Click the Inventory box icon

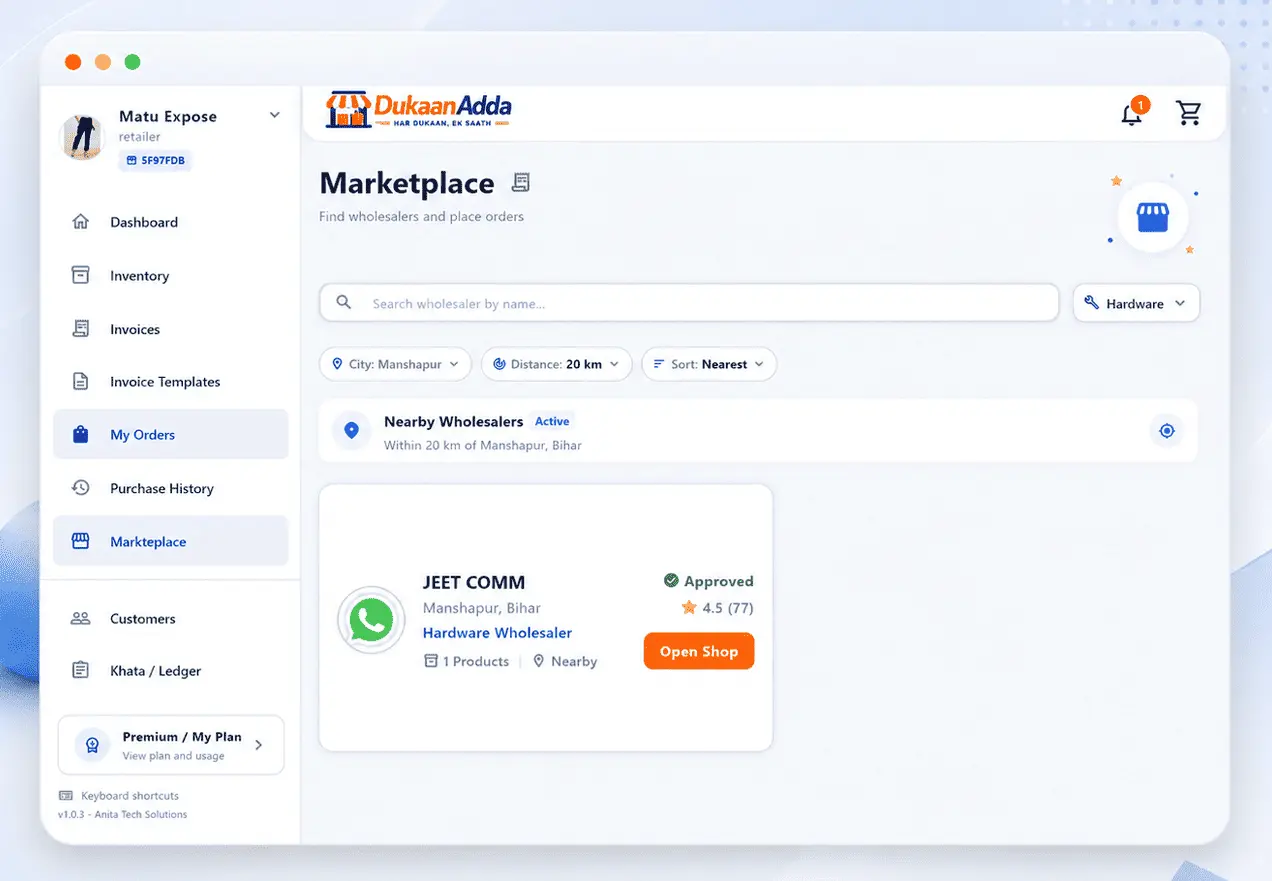pos(81,275)
